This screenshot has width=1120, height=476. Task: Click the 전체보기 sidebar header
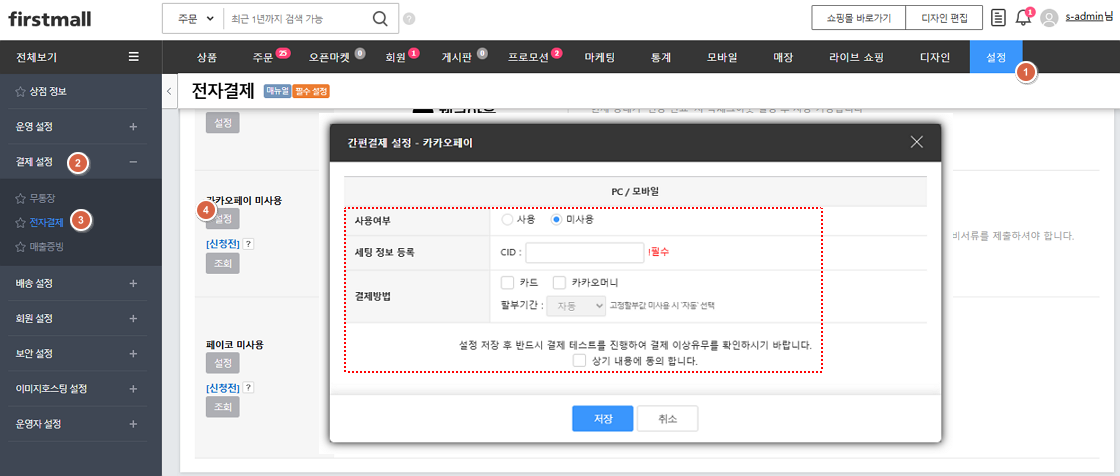[x=36, y=56]
